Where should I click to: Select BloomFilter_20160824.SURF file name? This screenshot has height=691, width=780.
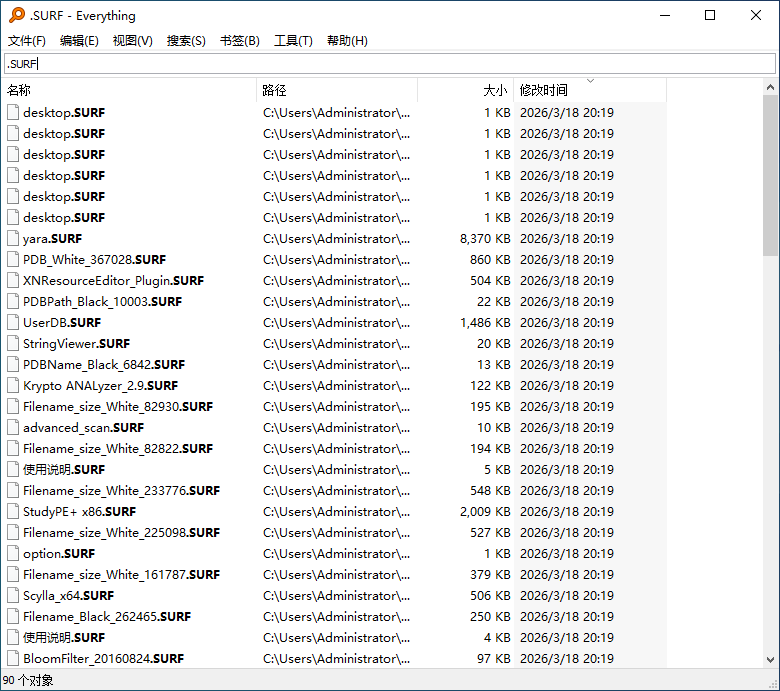(x=103, y=659)
